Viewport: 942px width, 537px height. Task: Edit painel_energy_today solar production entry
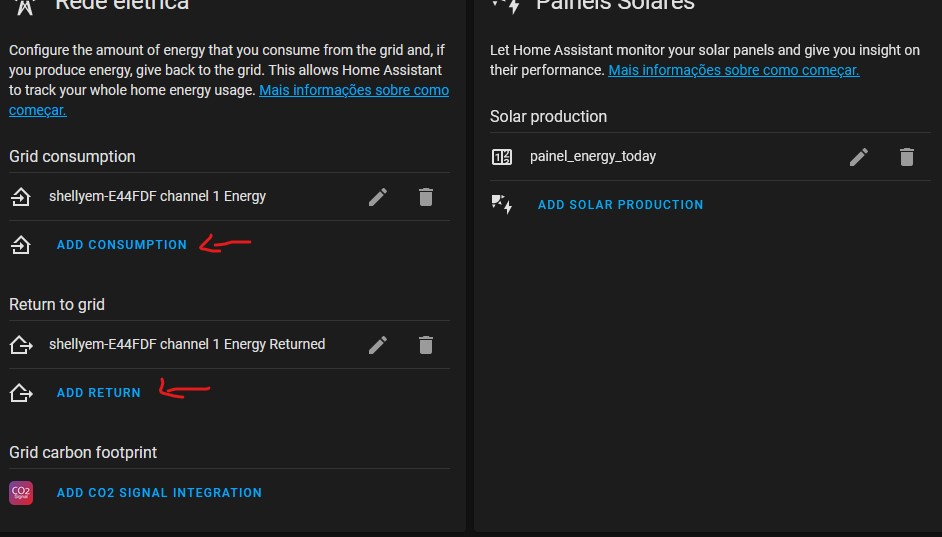859,157
